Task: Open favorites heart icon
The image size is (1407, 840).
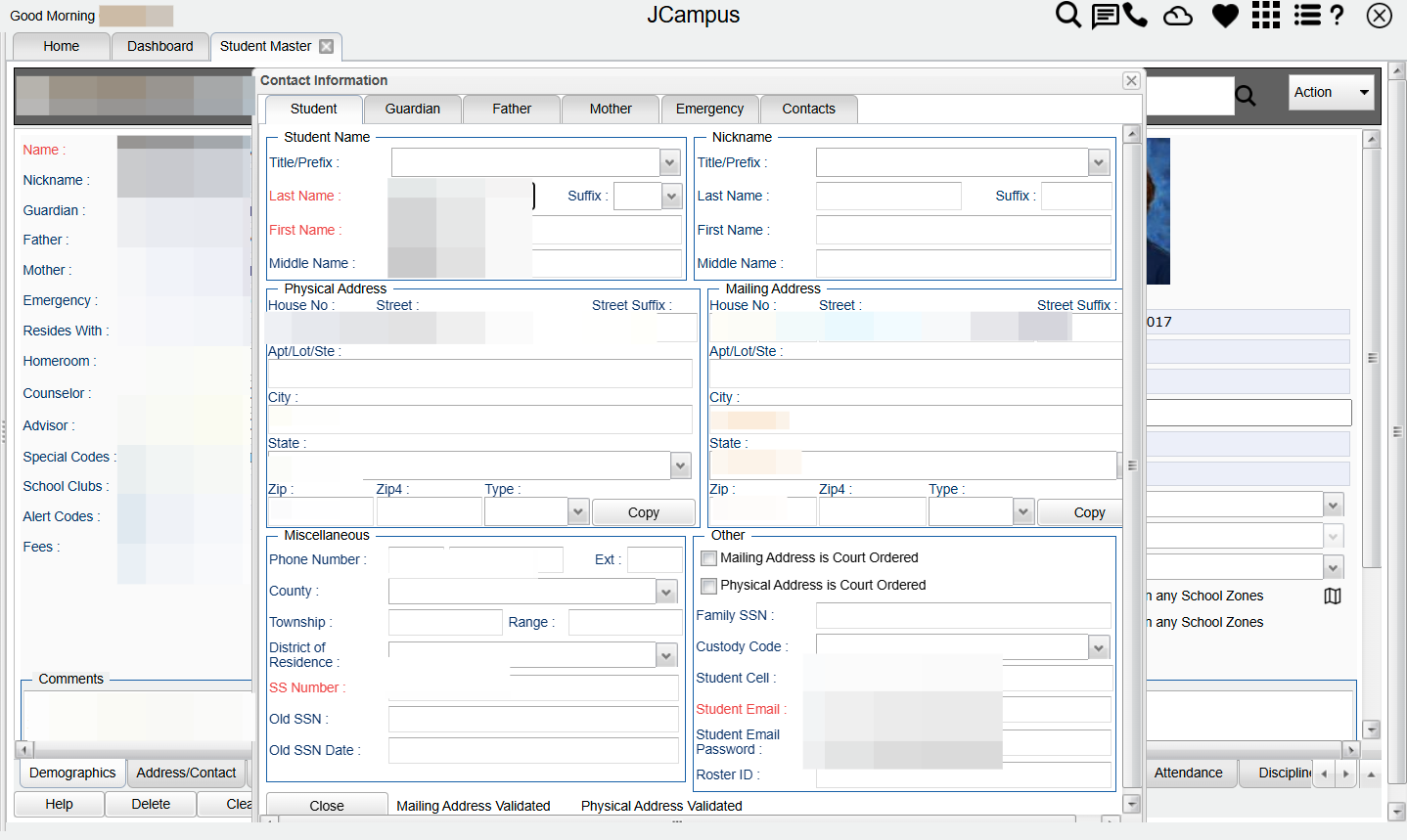Action: pos(1225,16)
